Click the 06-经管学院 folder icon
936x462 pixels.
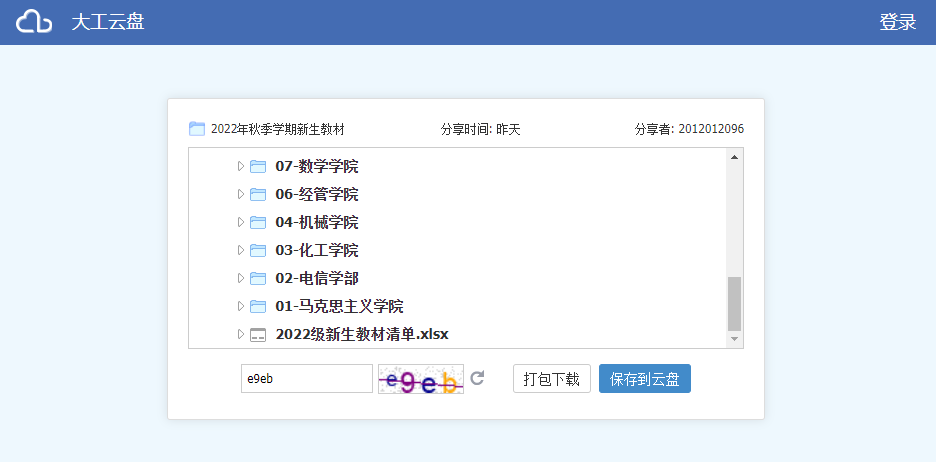(258, 194)
